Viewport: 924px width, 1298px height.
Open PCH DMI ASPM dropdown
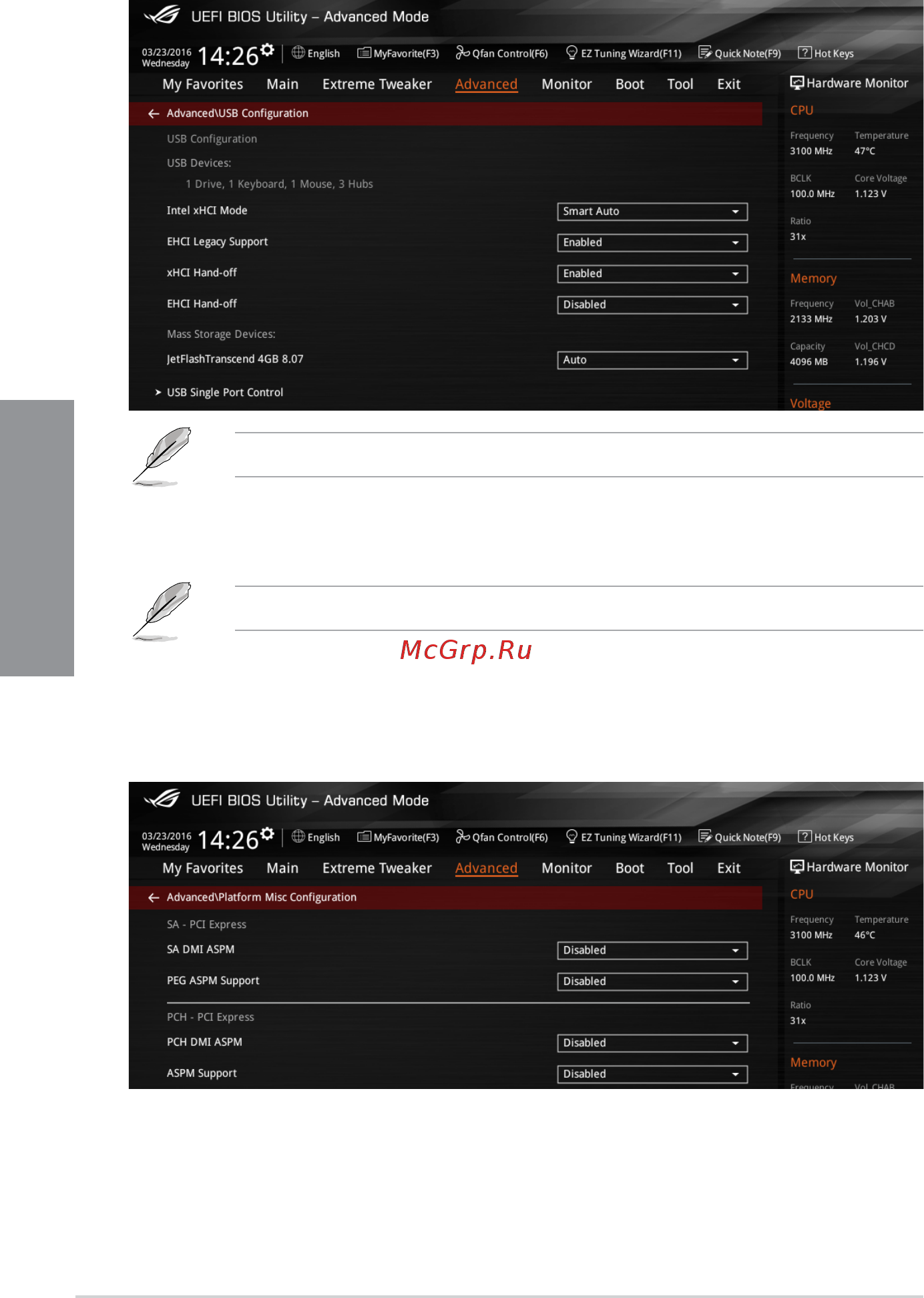click(652, 1043)
